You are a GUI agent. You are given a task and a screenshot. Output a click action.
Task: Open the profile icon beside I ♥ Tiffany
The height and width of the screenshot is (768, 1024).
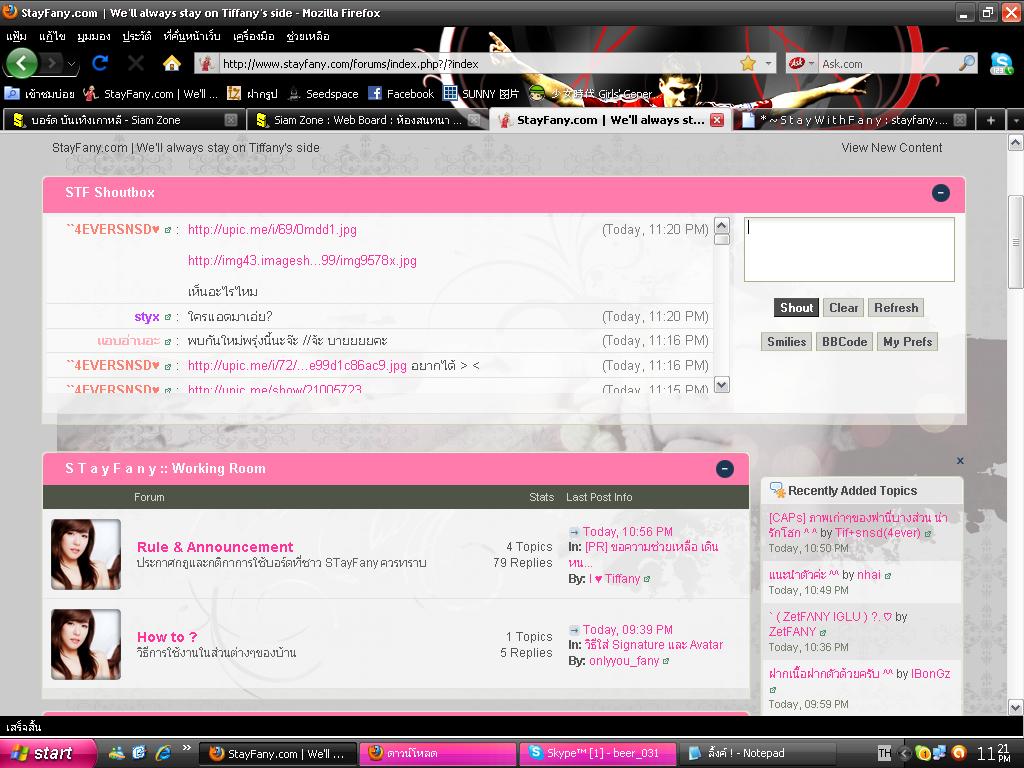coord(647,579)
